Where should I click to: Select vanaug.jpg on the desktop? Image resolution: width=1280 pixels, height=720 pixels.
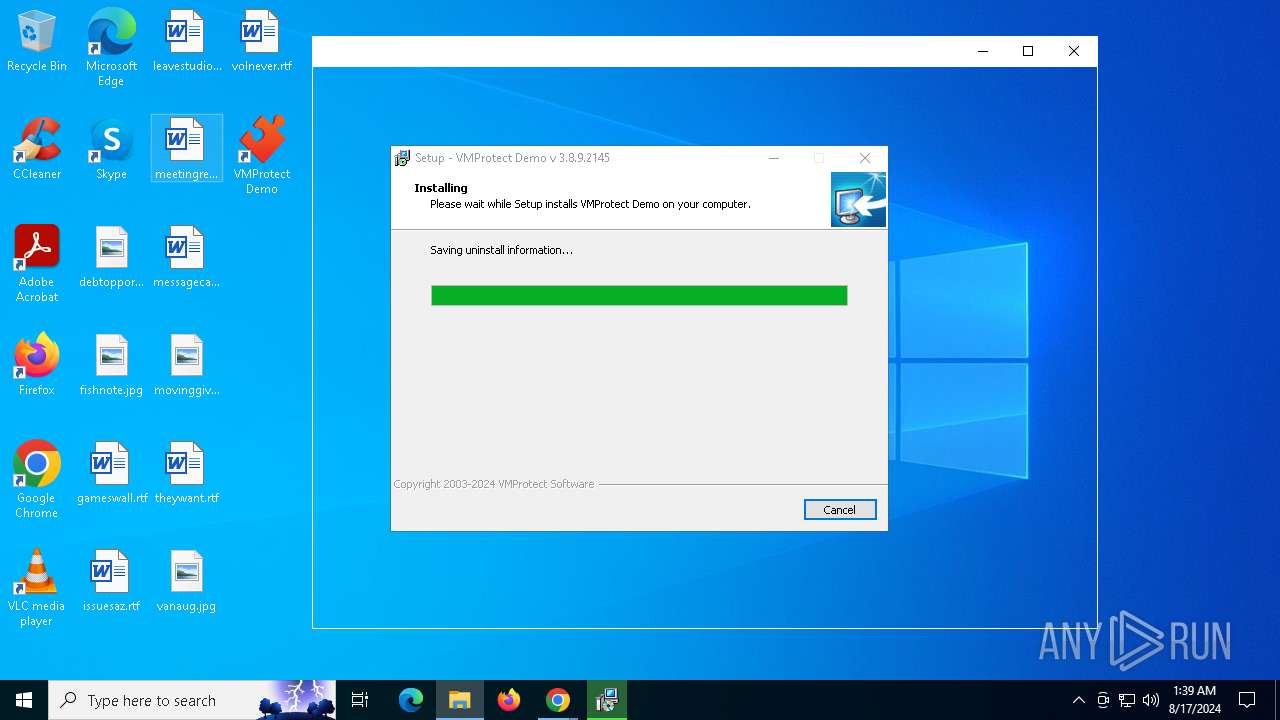point(186,581)
